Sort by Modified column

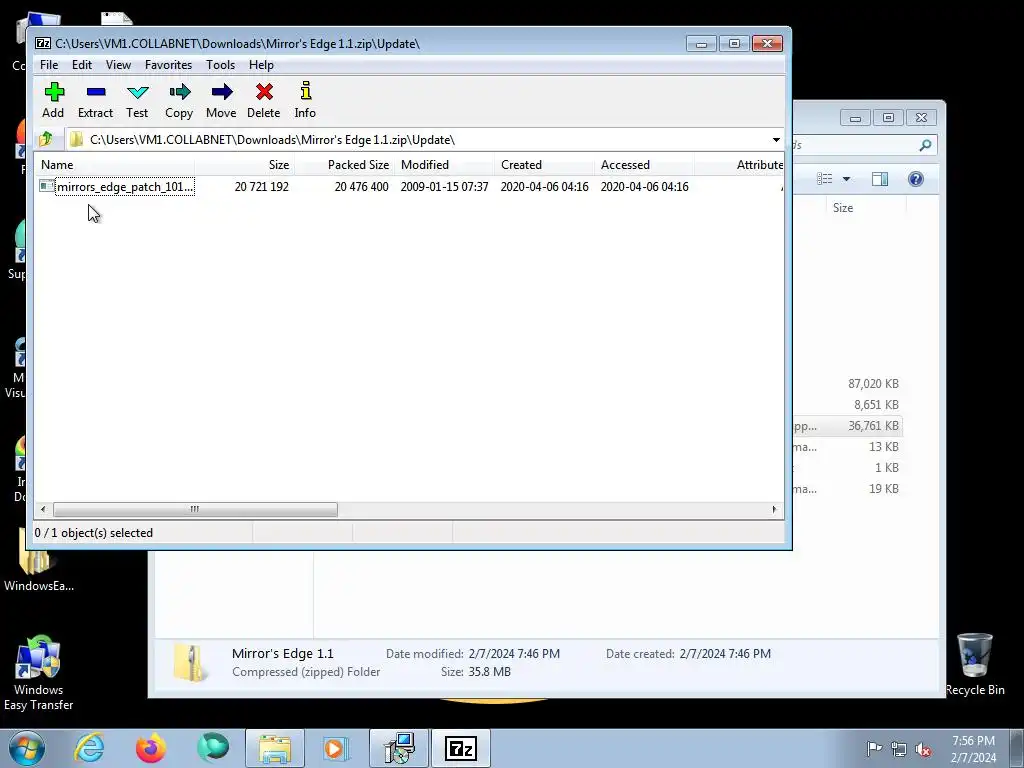coord(444,165)
